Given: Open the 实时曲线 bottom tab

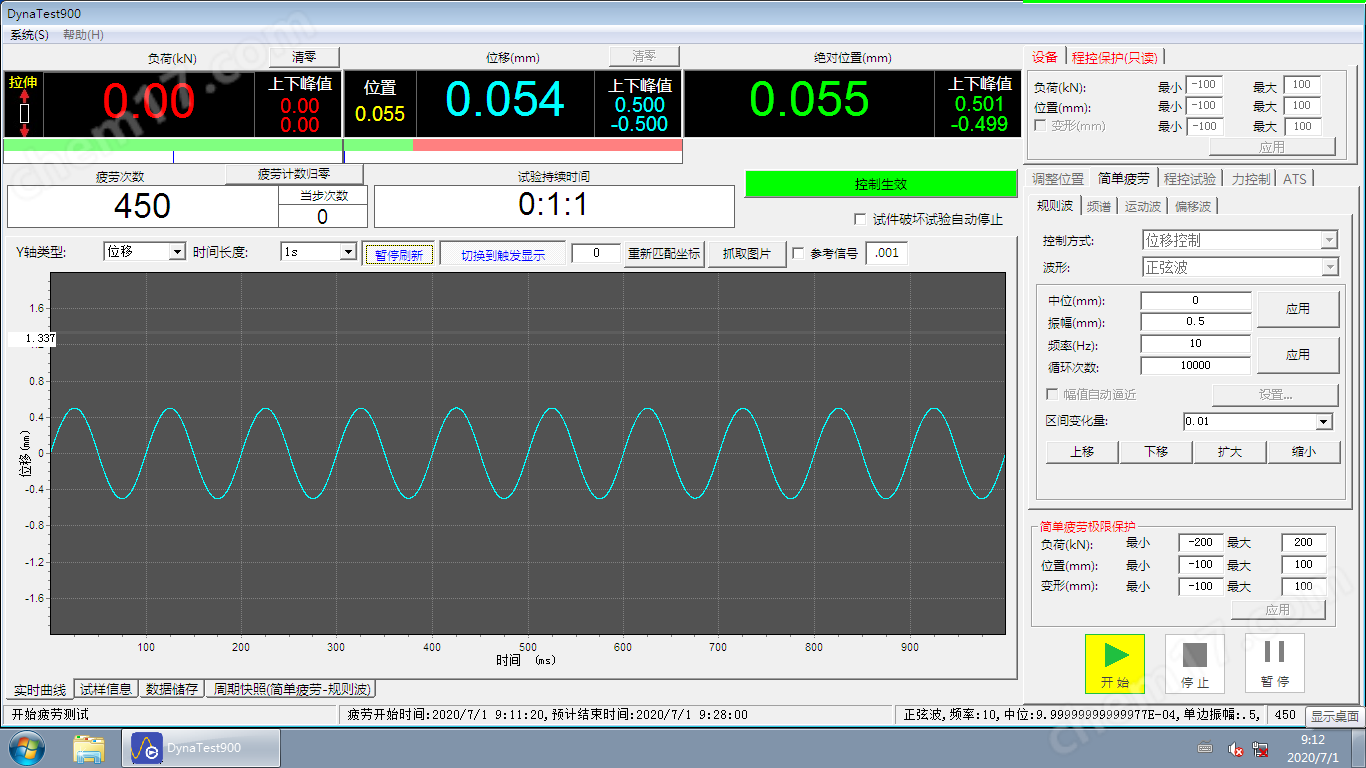Looking at the screenshot, I should [x=39, y=689].
